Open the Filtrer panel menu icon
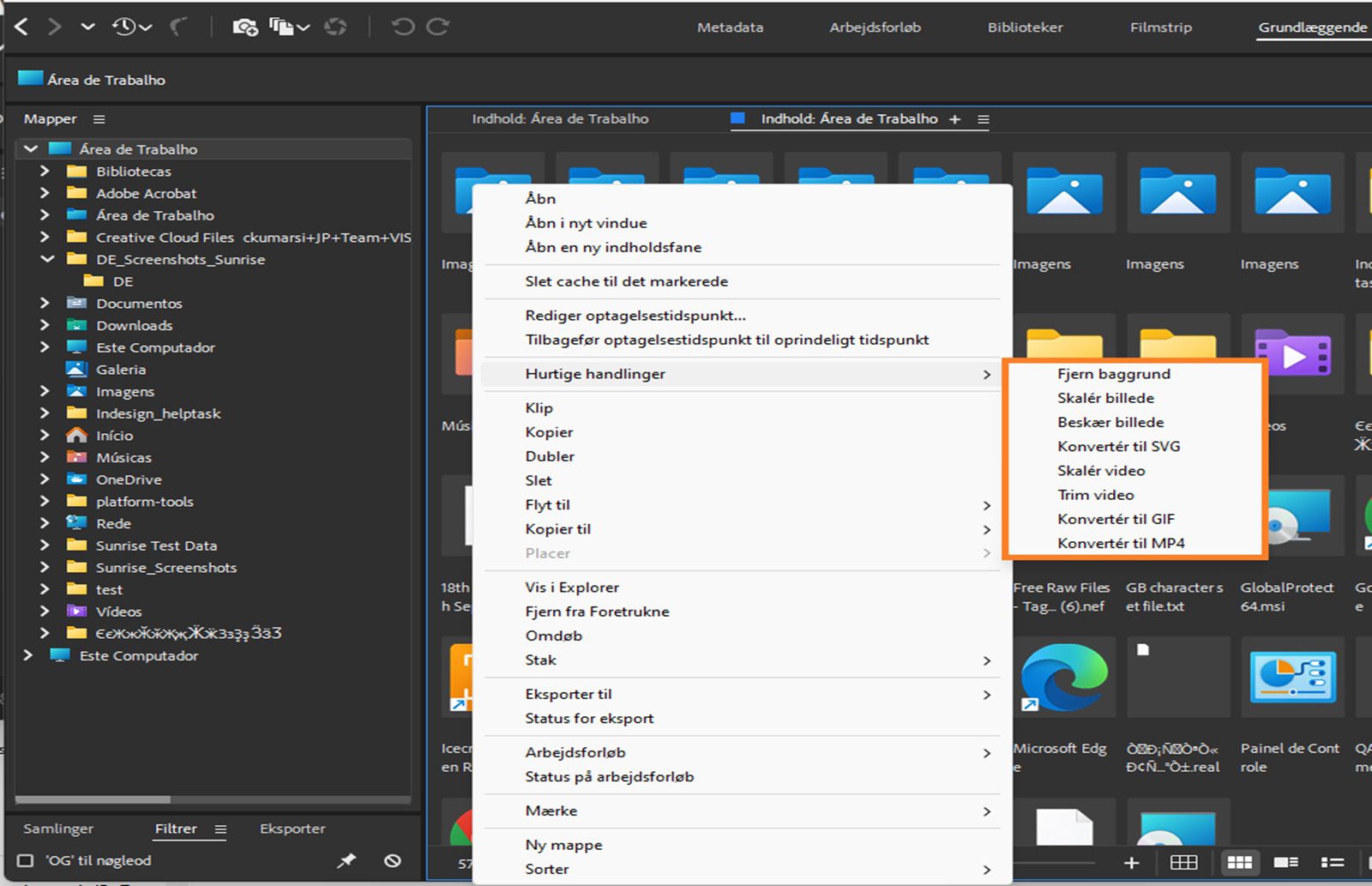Viewport: 1372px width, 886px height. (x=220, y=829)
